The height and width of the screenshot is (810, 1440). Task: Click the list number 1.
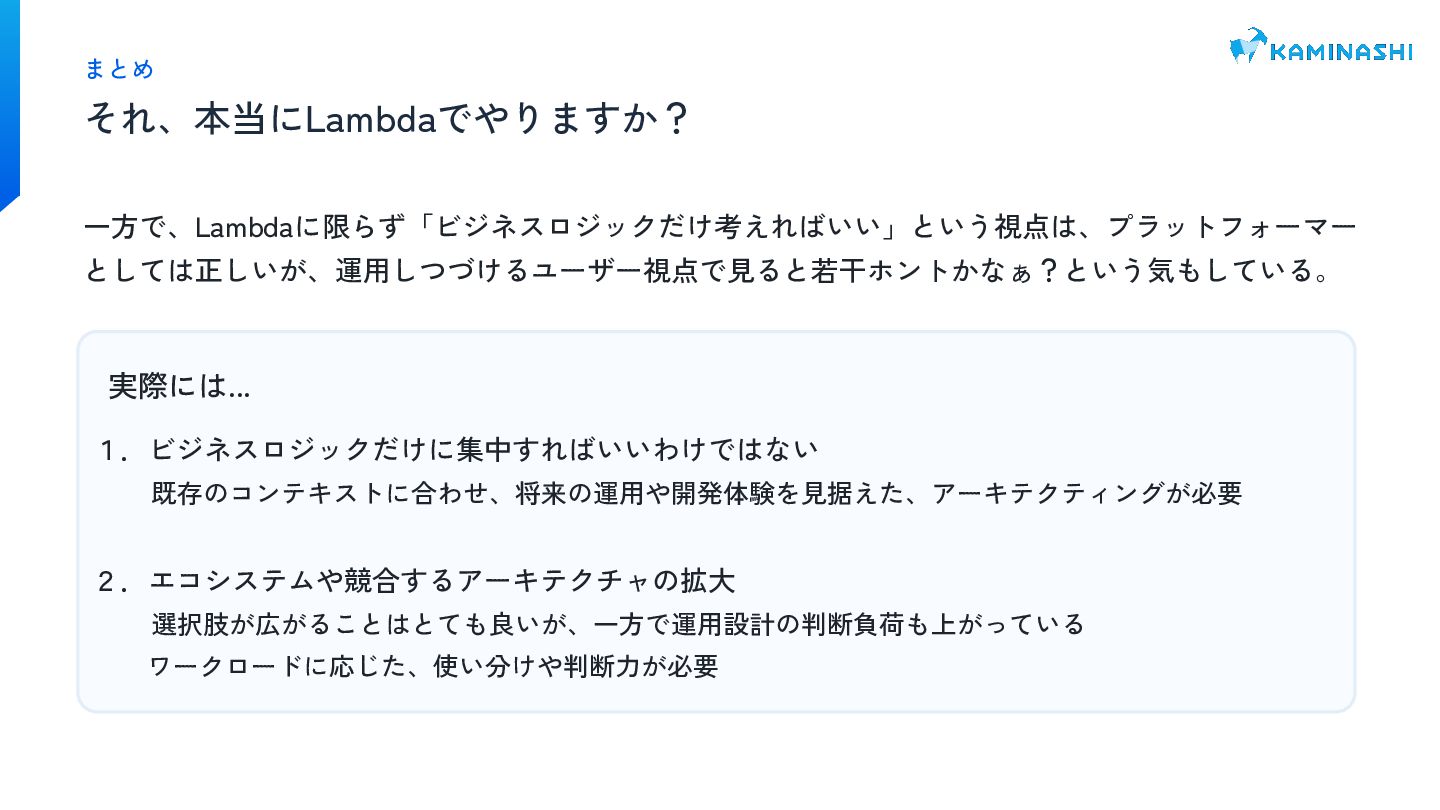coord(112,451)
